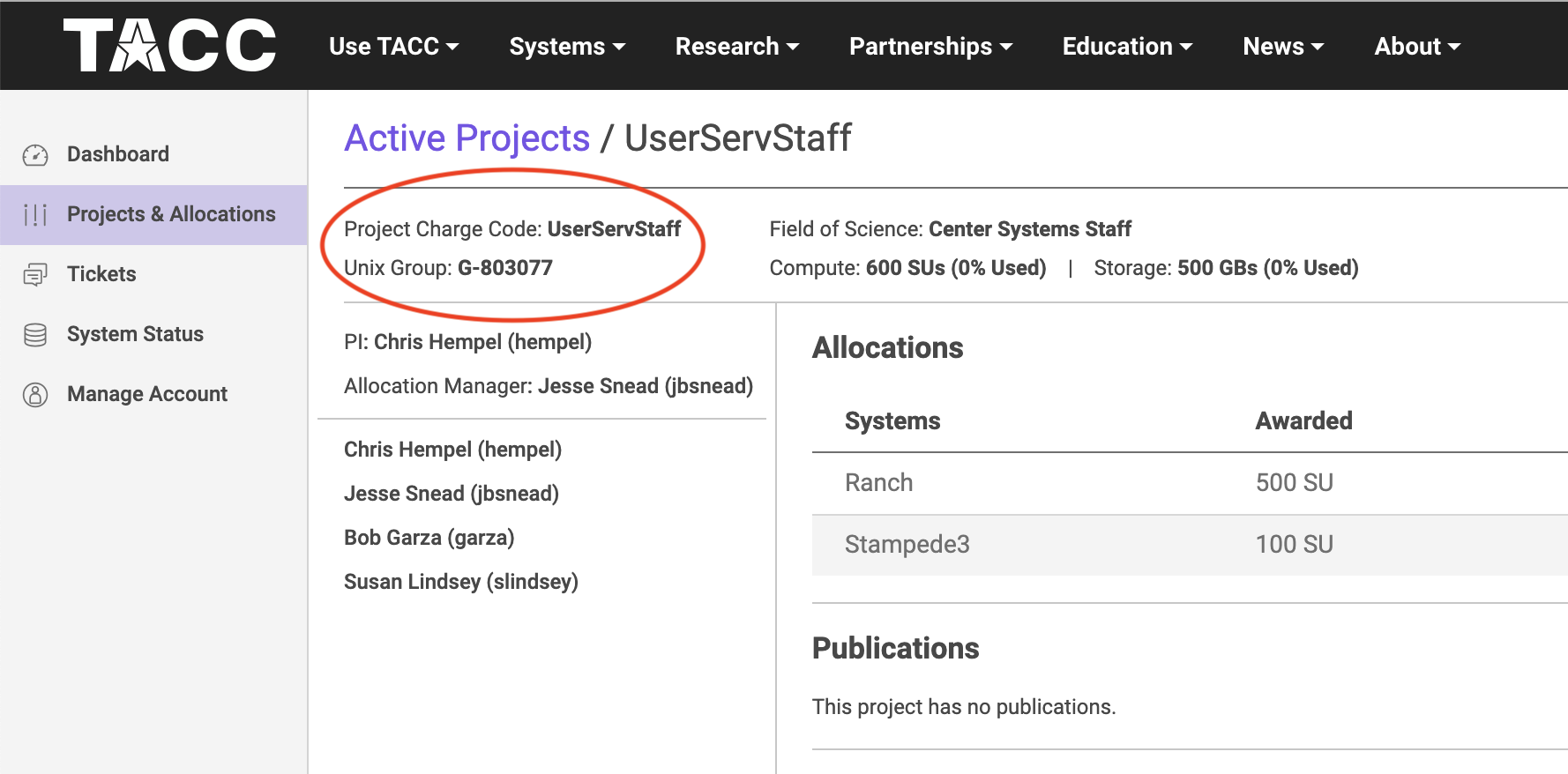Image resolution: width=1568 pixels, height=774 pixels.
Task: Click Project Charge Code UserServStaff text
Action: [x=512, y=229]
